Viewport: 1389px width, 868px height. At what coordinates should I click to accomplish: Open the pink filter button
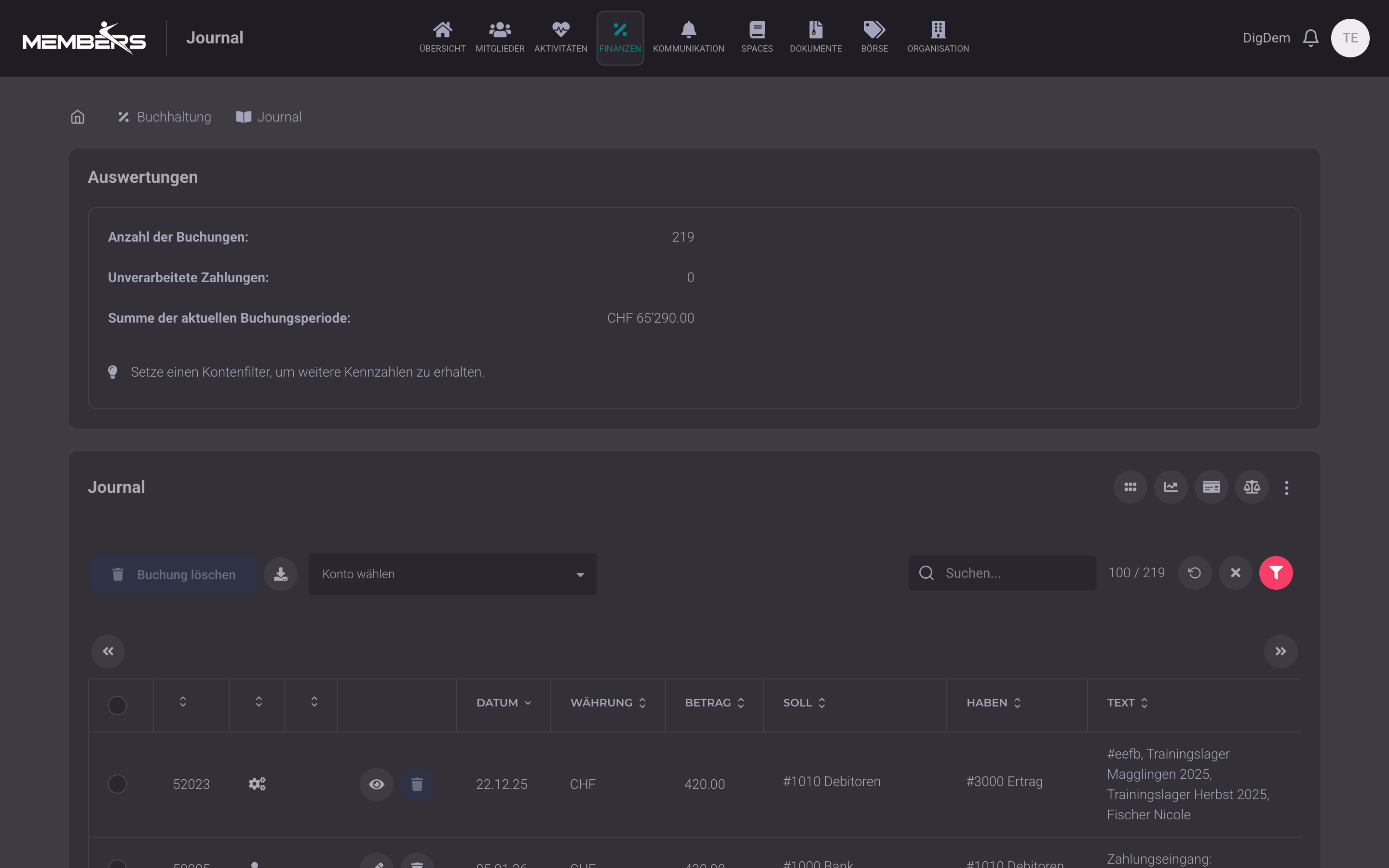1276,573
